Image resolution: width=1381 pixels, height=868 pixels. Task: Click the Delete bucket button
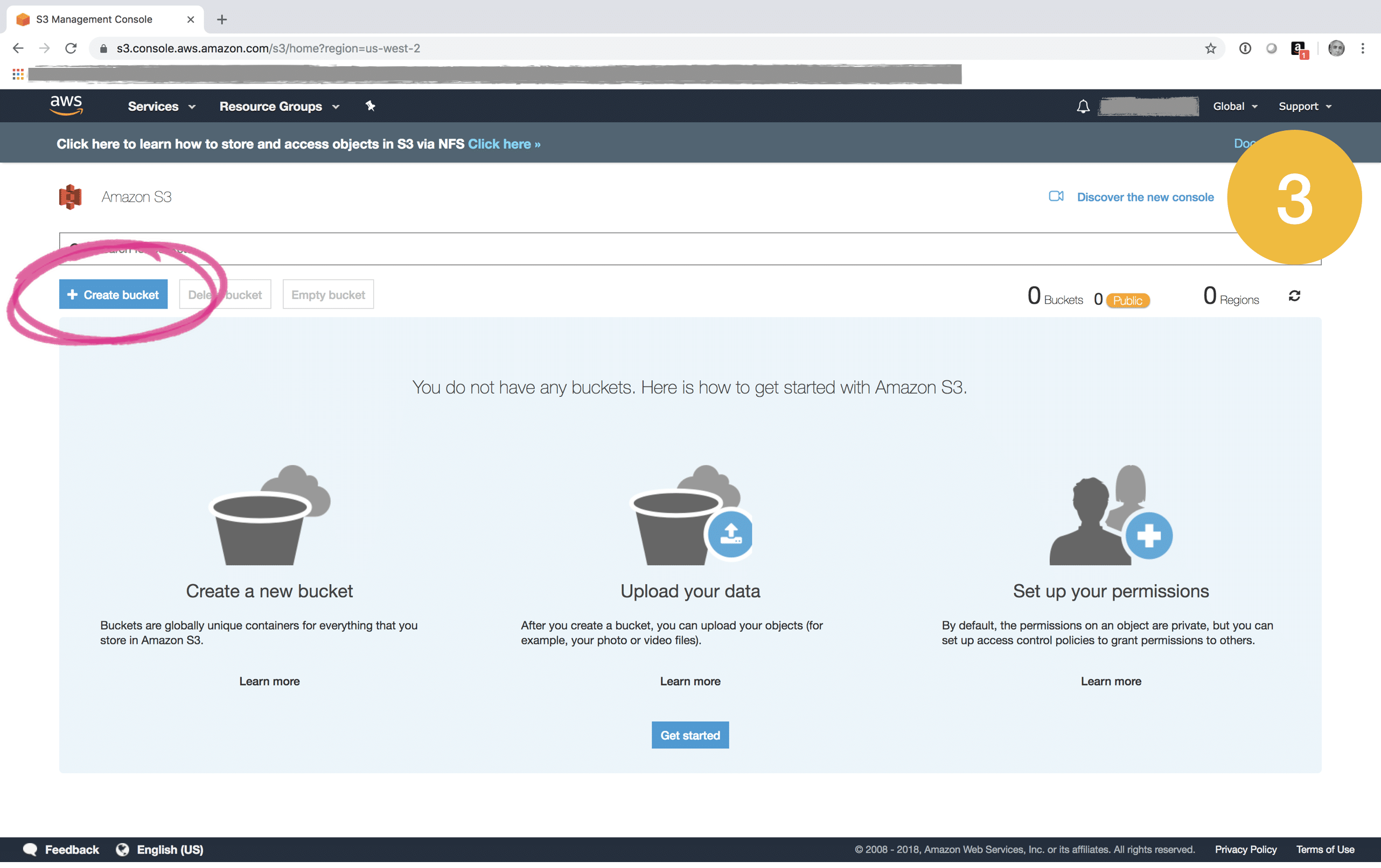(225, 295)
